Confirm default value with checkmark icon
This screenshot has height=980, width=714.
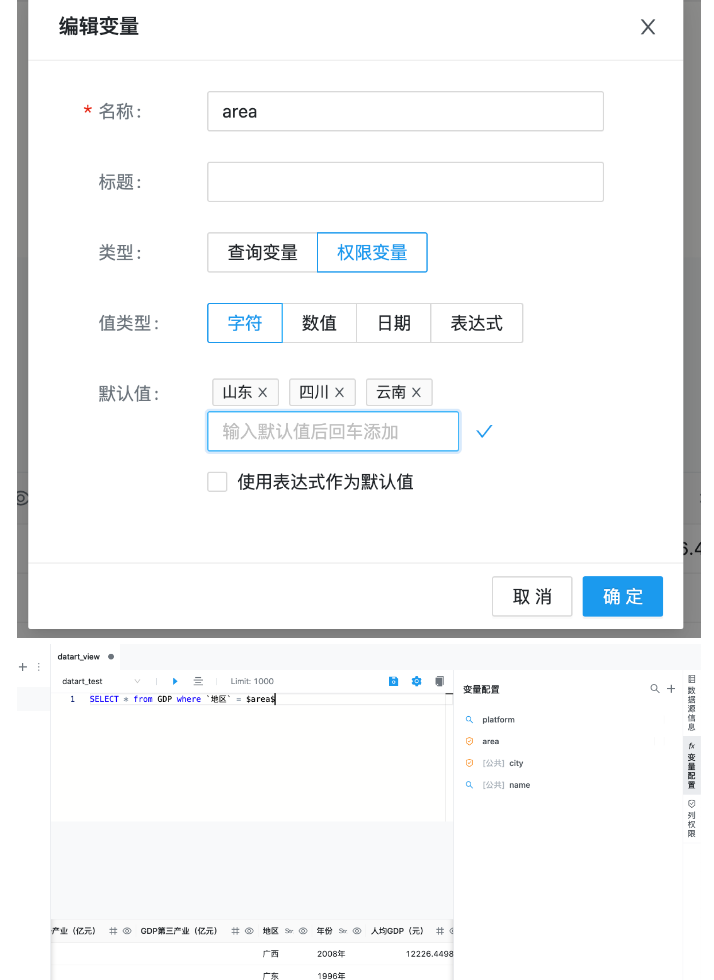485,432
